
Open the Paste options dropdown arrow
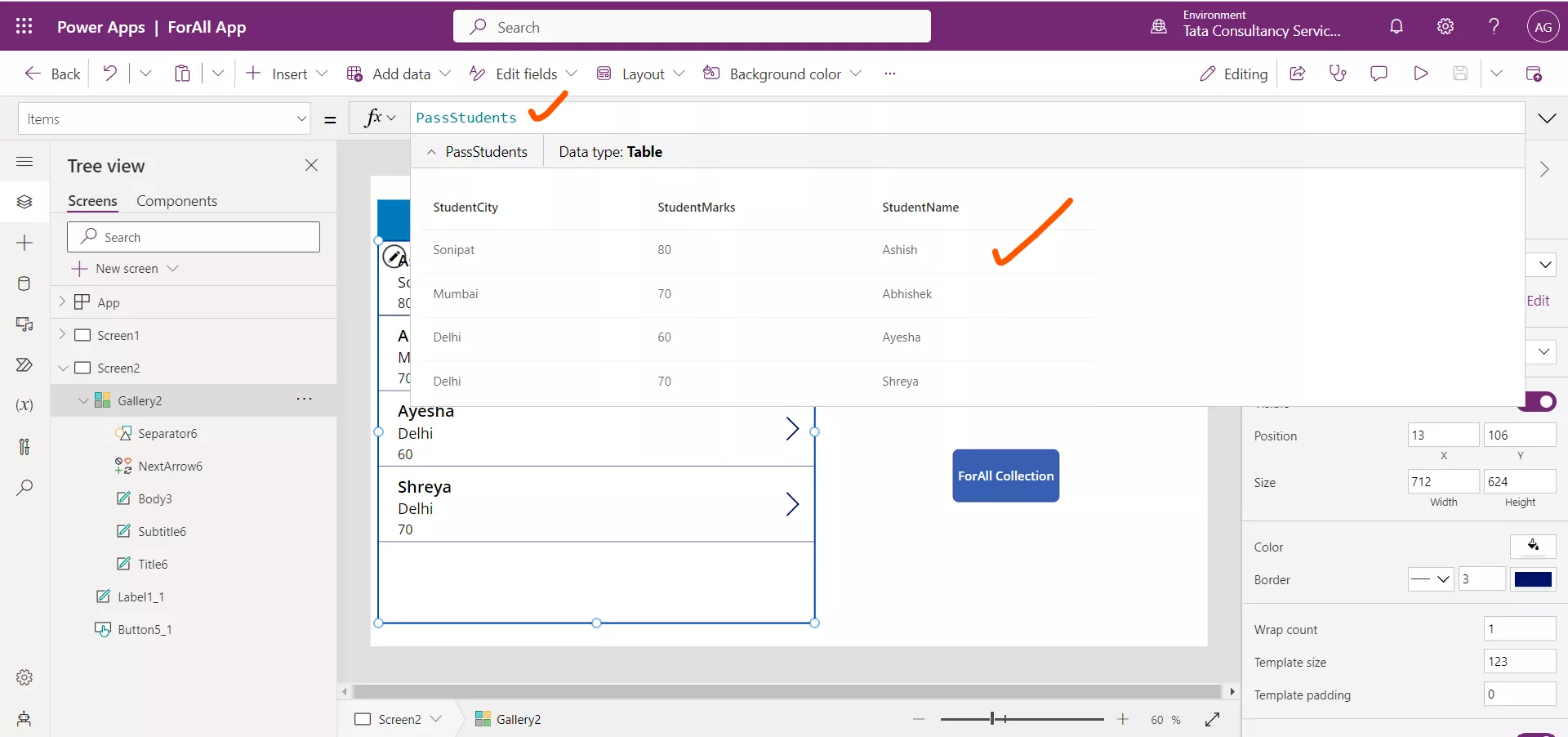click(x=218, y=74)
